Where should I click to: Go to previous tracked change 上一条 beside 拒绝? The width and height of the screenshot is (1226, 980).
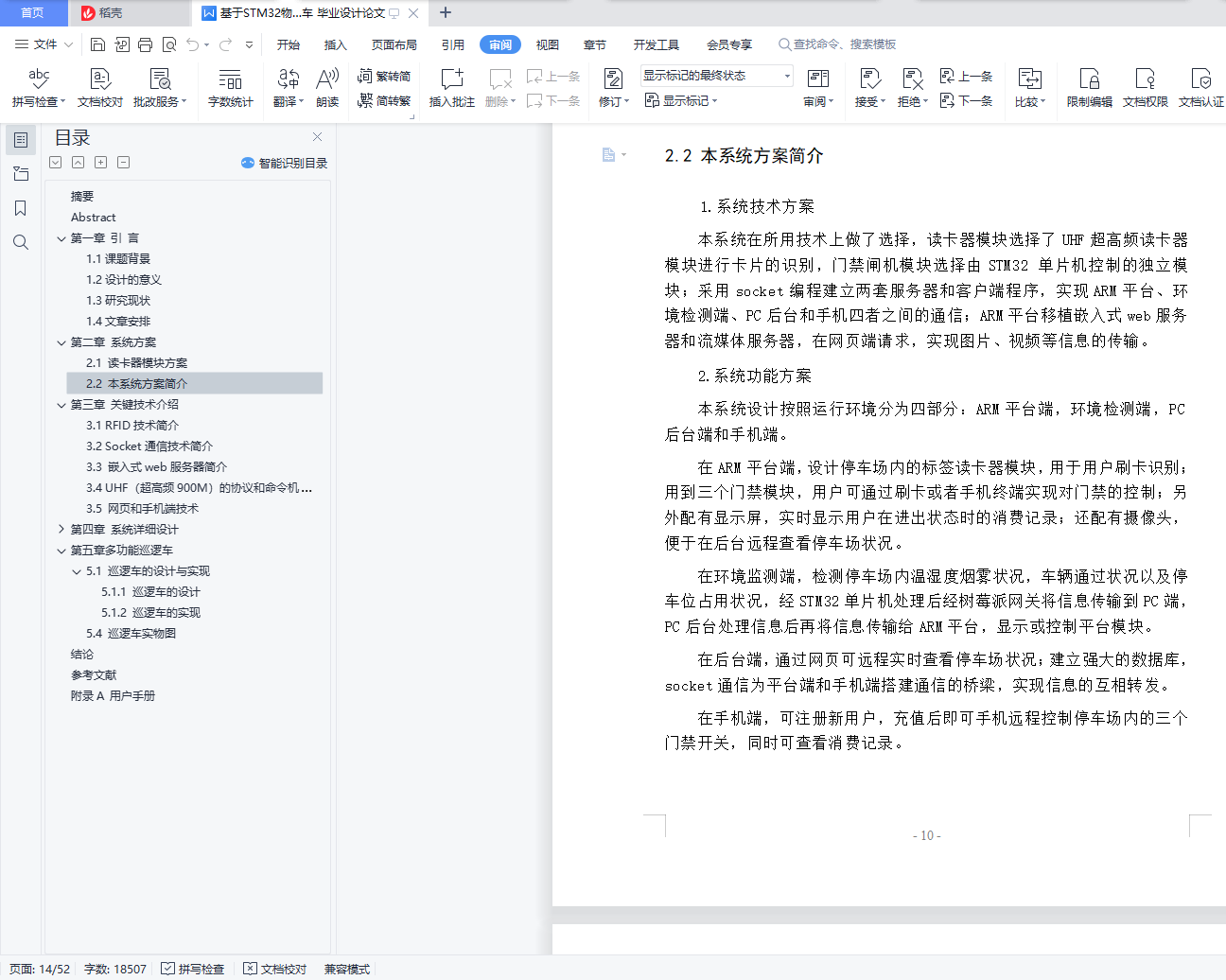click(x=966, y=77)
